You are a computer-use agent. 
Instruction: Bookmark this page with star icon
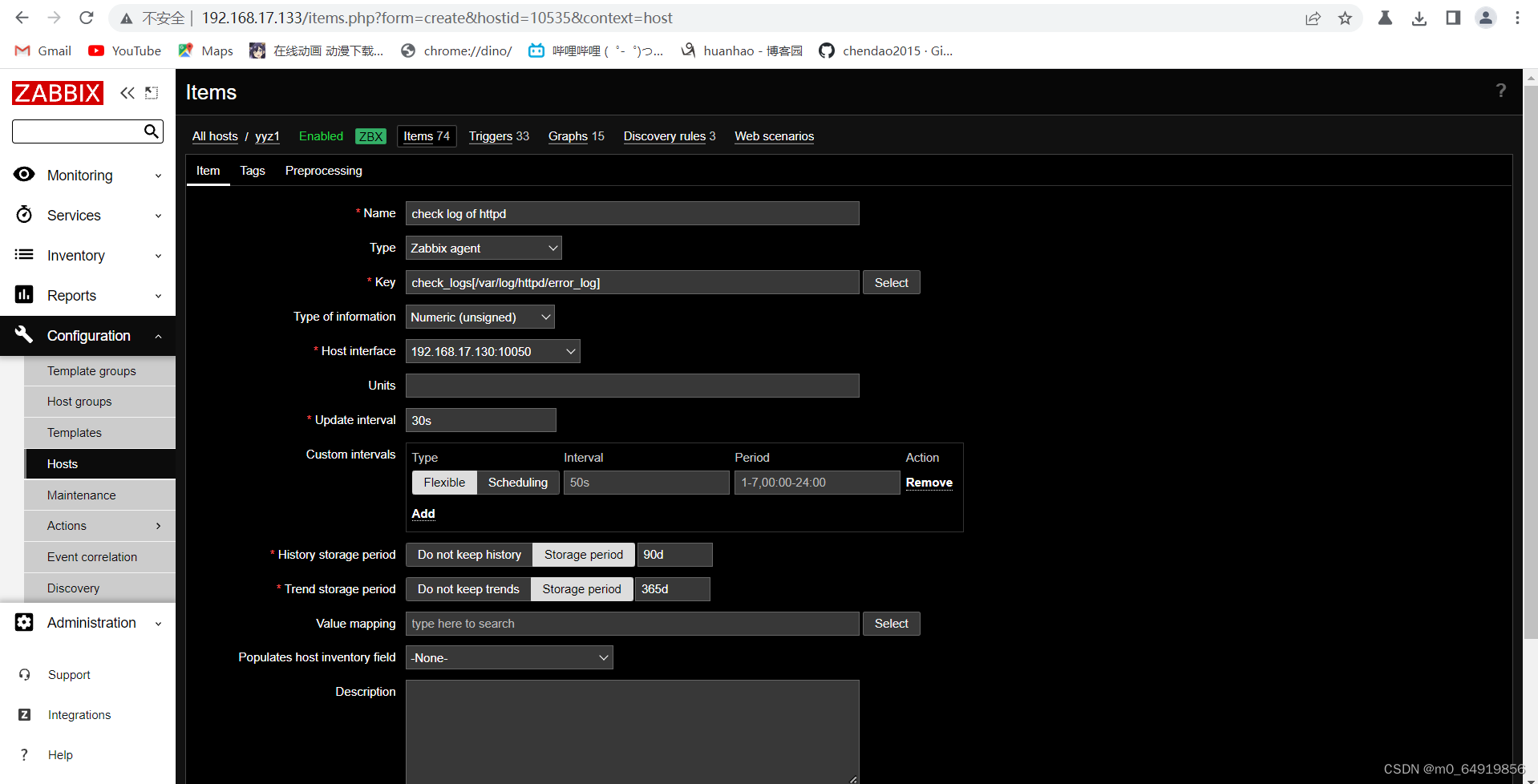(x=1345, y=18)
